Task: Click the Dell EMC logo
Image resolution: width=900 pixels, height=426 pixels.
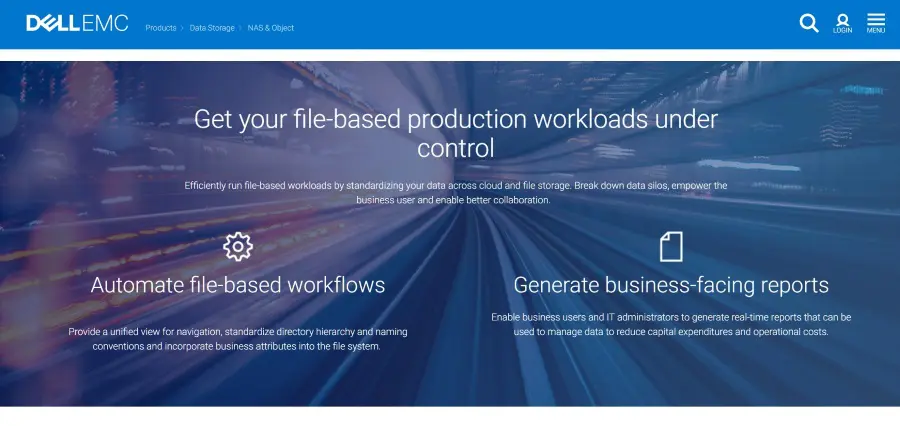Action: pyautogui.click(x=77, y=23)
